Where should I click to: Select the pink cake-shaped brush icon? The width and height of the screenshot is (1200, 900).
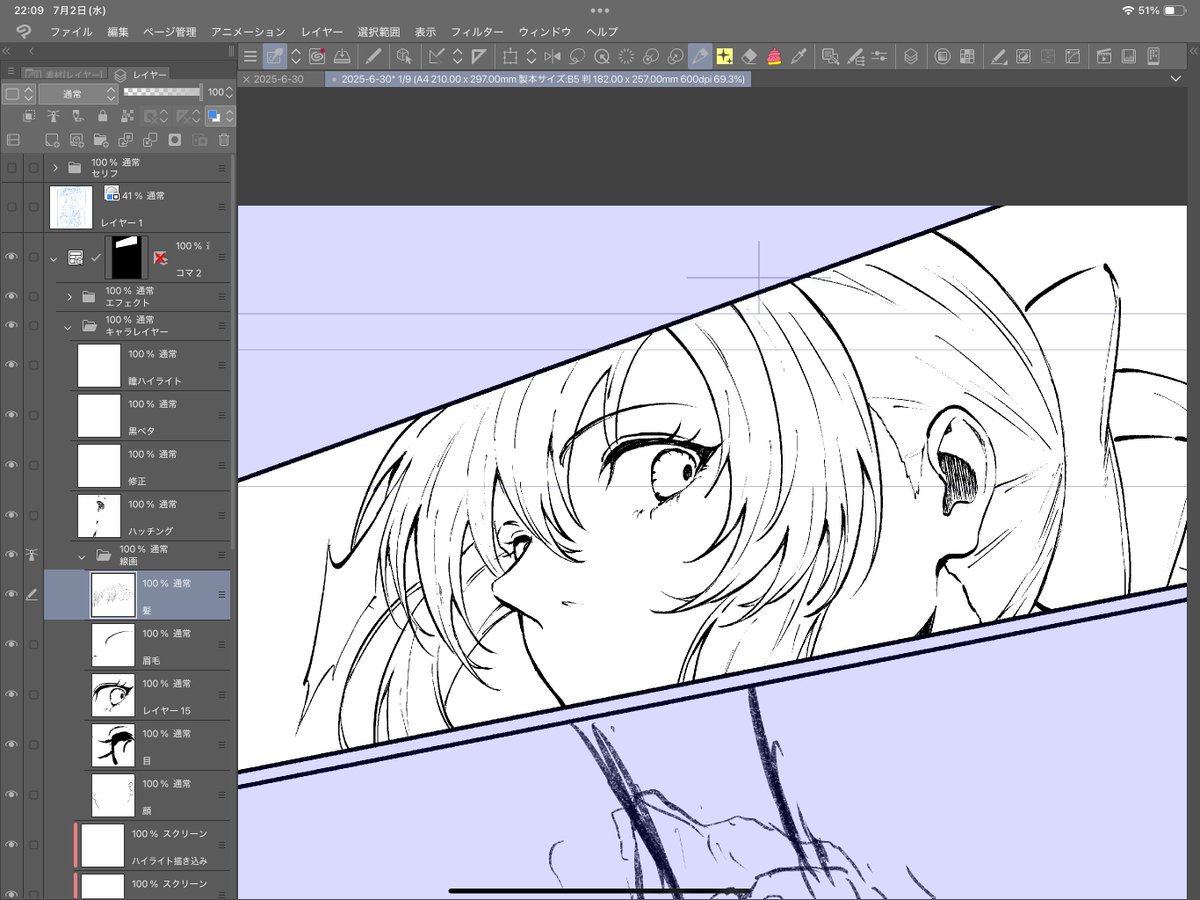click(774, 57)
